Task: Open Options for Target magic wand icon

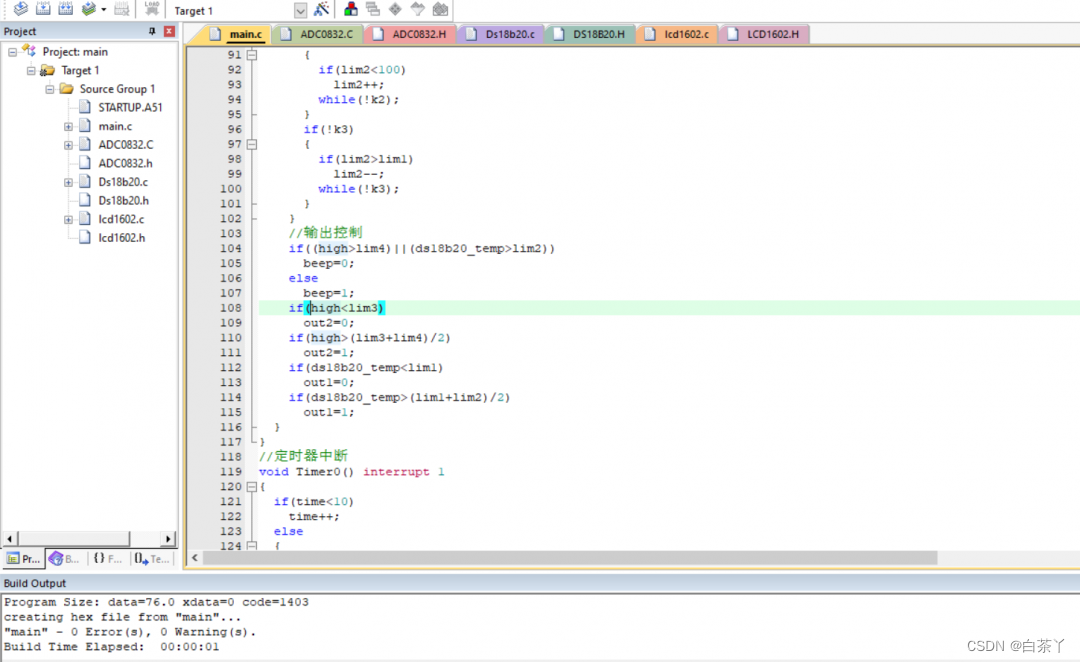Action: click(x=321, y=10)
